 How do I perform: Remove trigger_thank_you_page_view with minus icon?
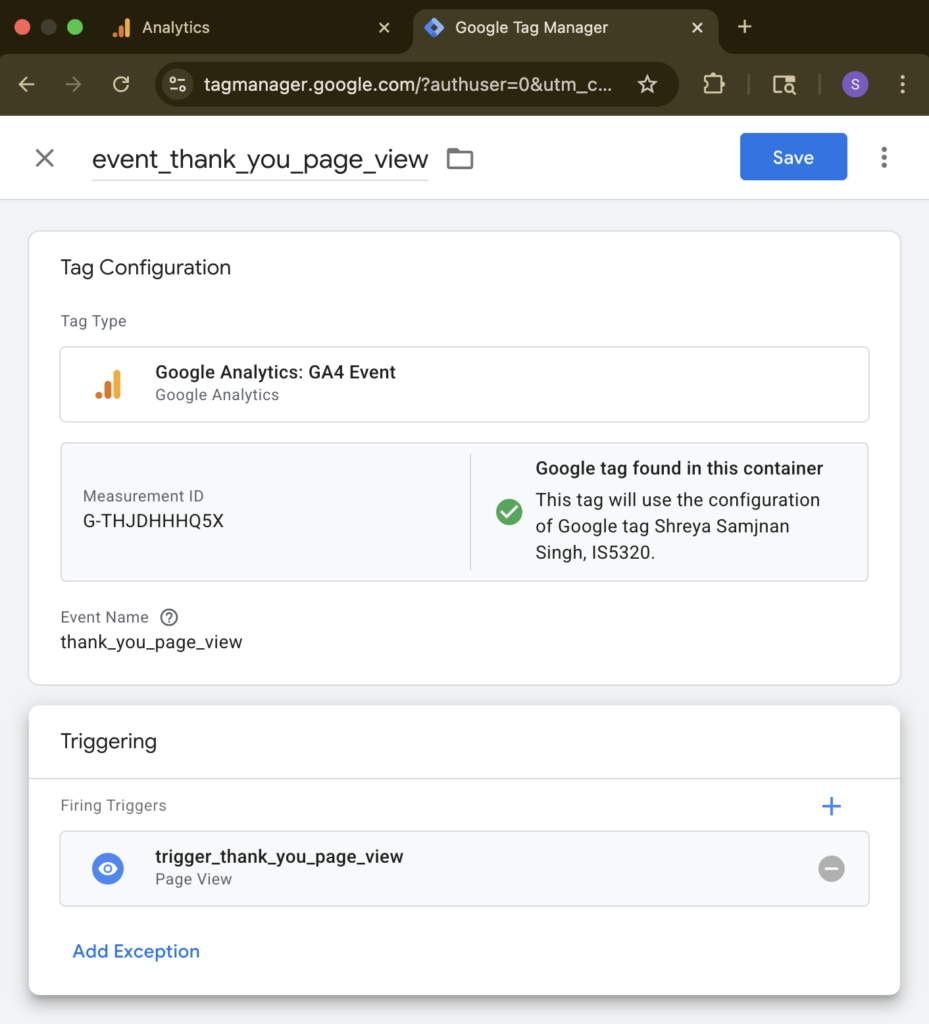tap(831, 869)
